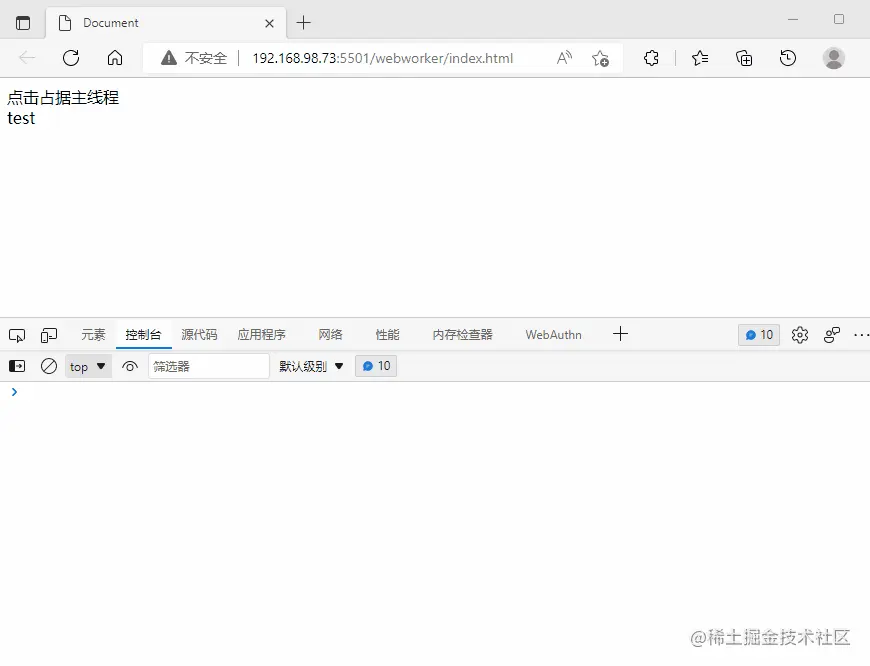Open the console sidebar
Image resolution: width=870 pixels, height=666 pixels.
[x=15, y=366]
